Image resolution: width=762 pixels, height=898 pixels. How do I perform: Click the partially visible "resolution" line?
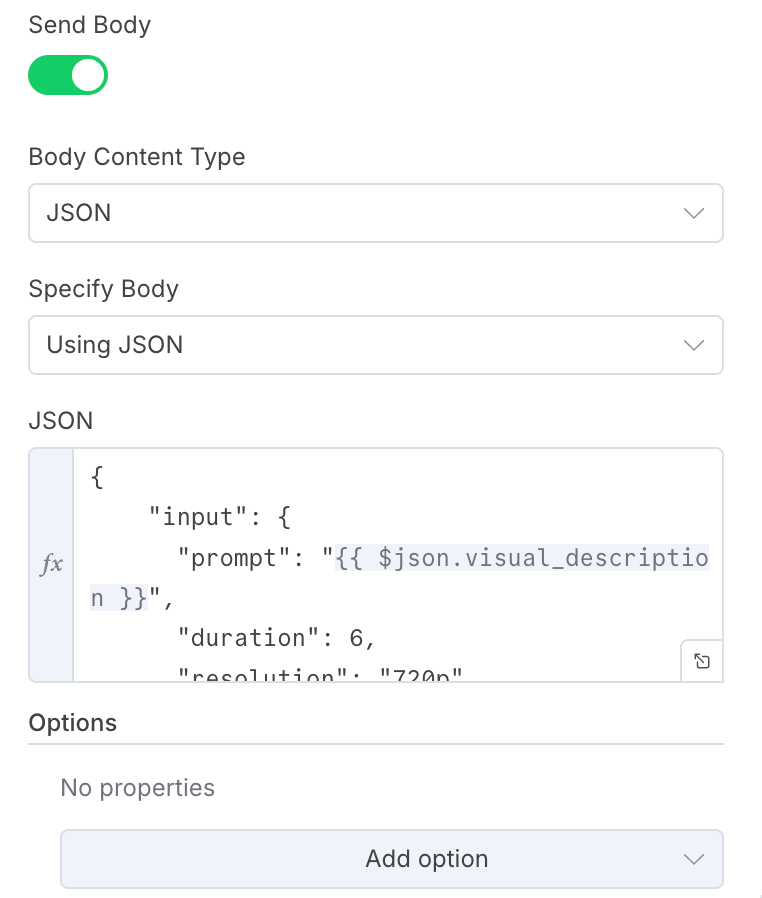coord(320,674)
